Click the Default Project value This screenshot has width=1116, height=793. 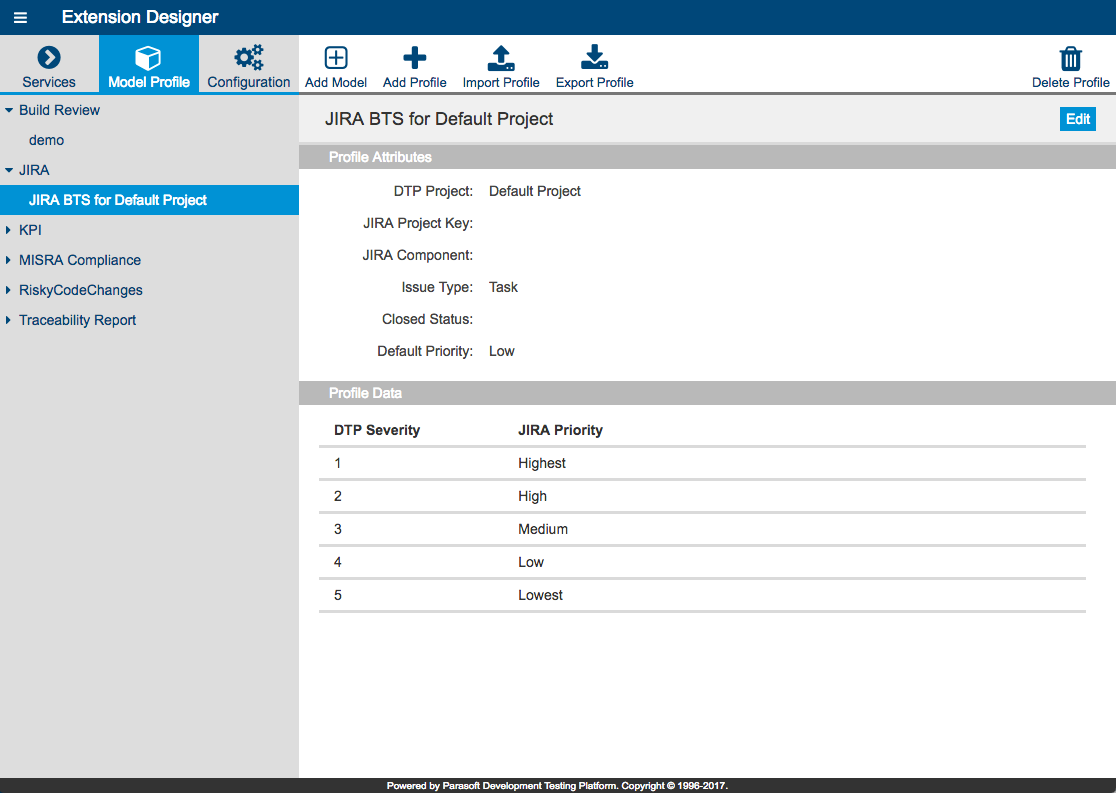coord(535,191)
